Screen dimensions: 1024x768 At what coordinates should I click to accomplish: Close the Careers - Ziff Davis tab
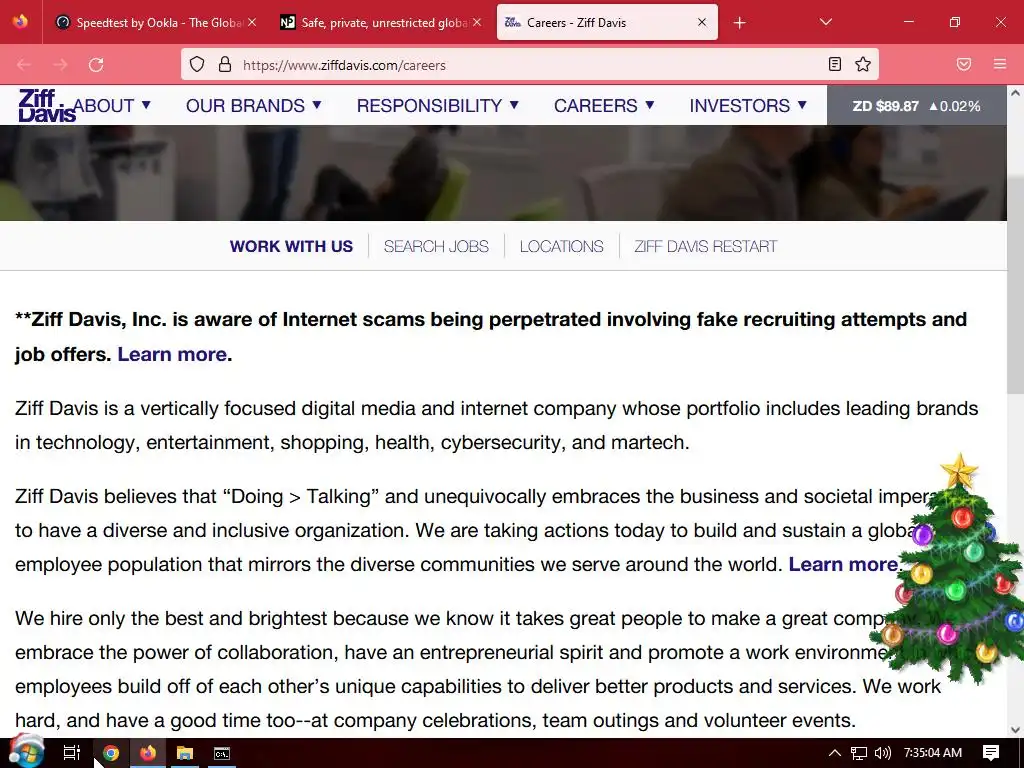(702, 22)
